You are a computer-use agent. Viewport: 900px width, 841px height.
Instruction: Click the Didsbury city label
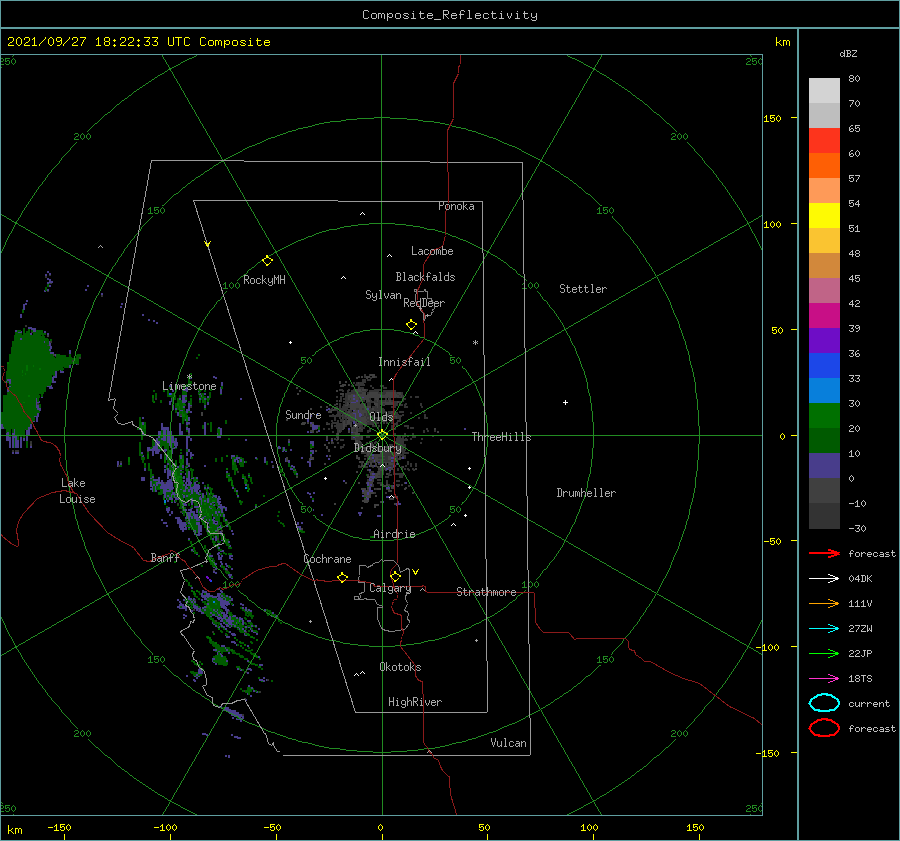coord(378,448)
